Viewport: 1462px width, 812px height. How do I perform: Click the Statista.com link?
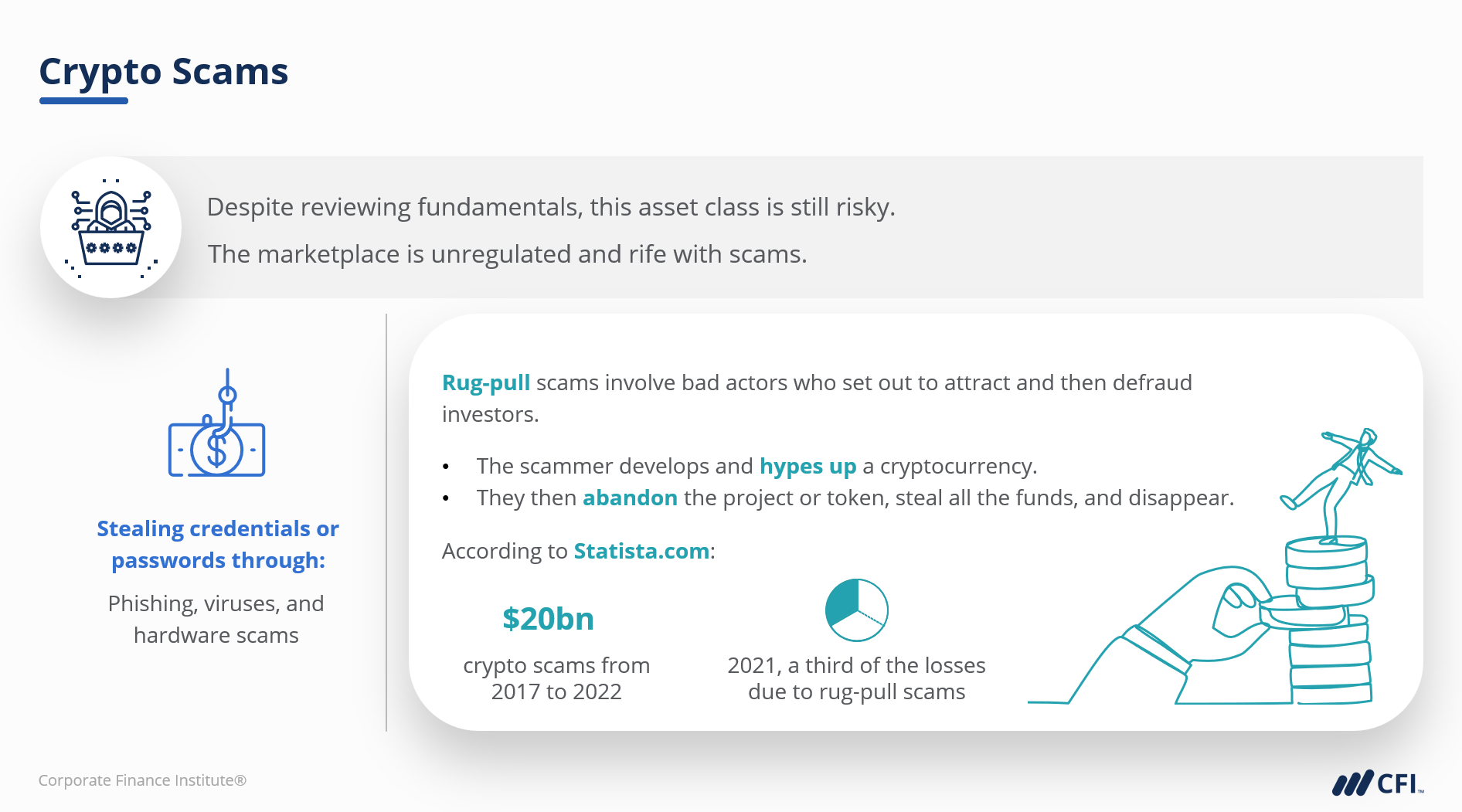(641, 551)
